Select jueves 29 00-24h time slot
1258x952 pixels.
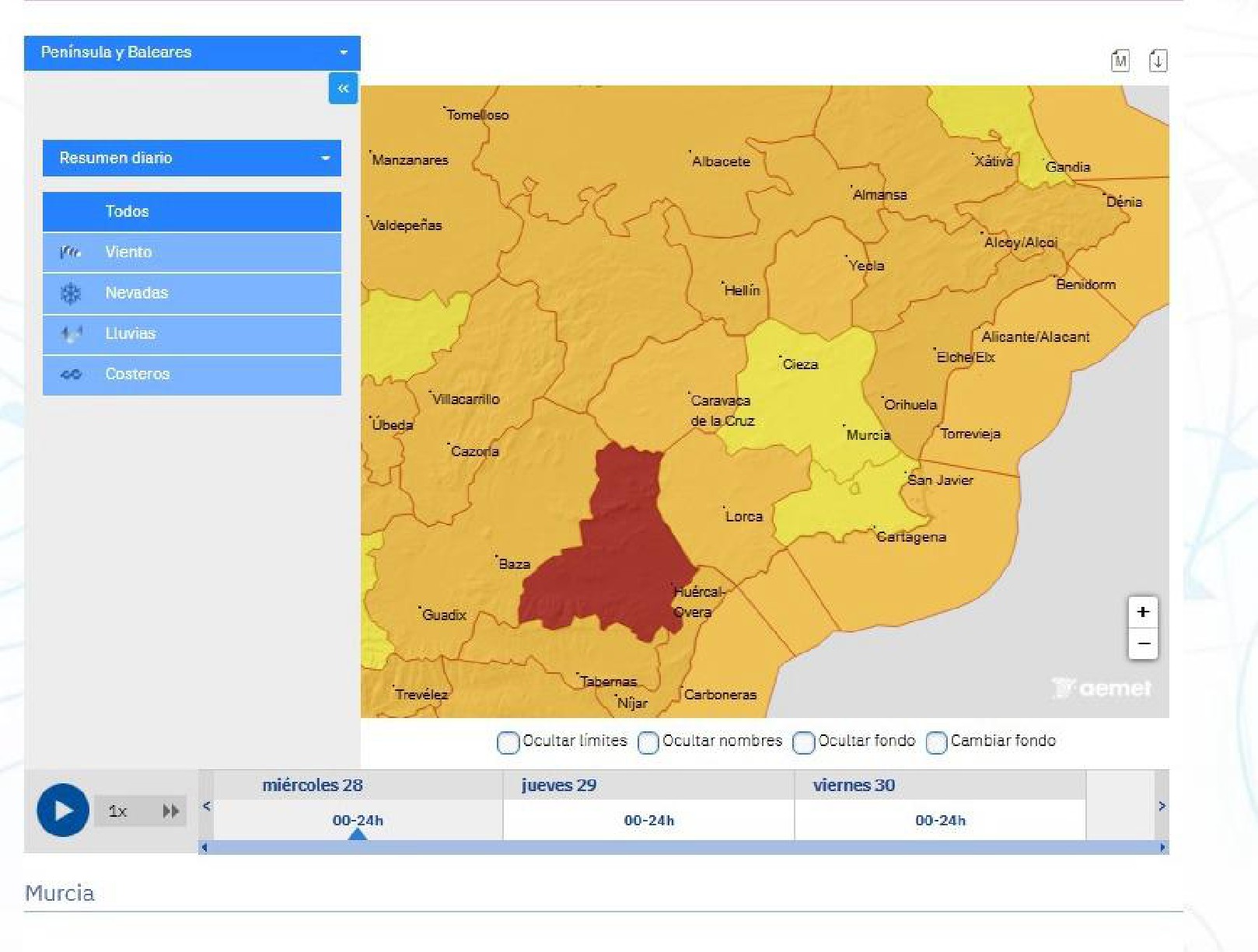click(x=648, y=820)
